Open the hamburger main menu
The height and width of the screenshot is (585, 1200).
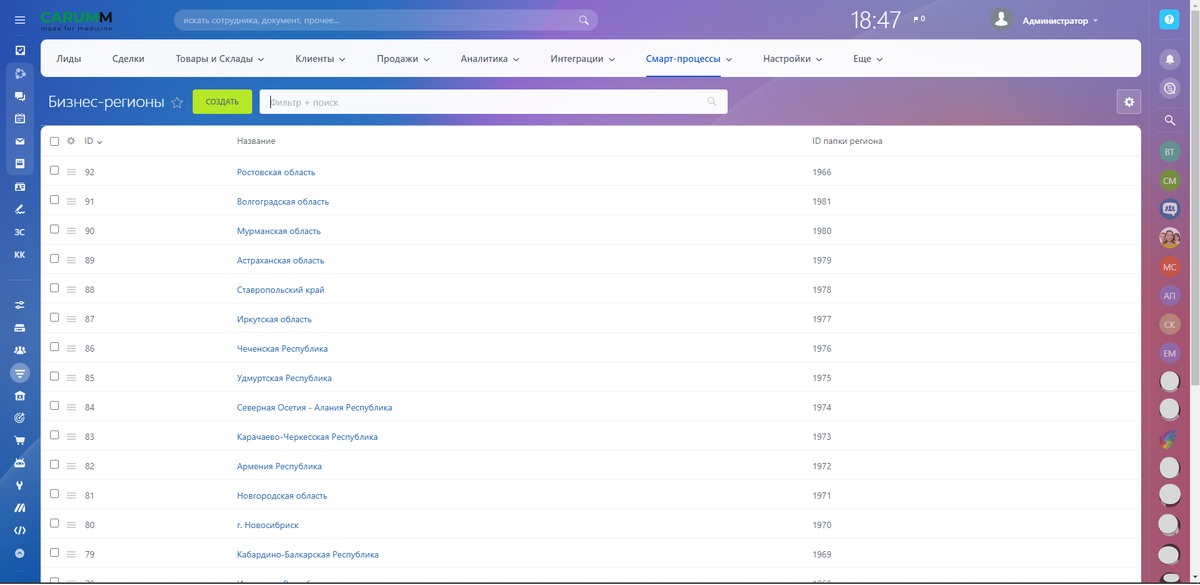click(20, 20)
